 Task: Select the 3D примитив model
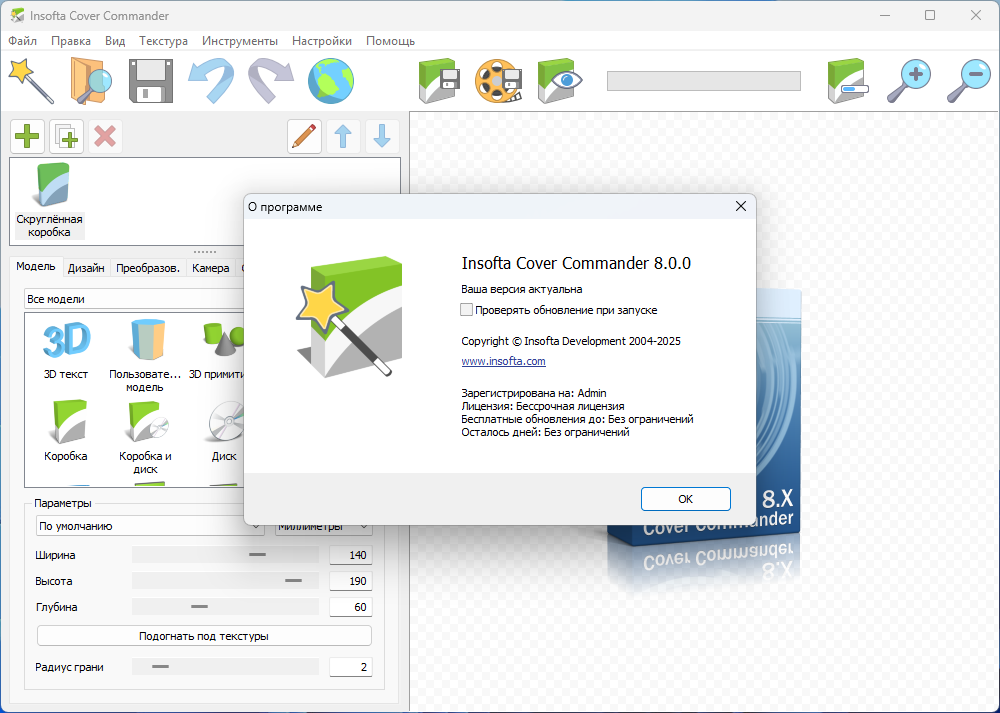pyautogui.click(x=217, y=350)
